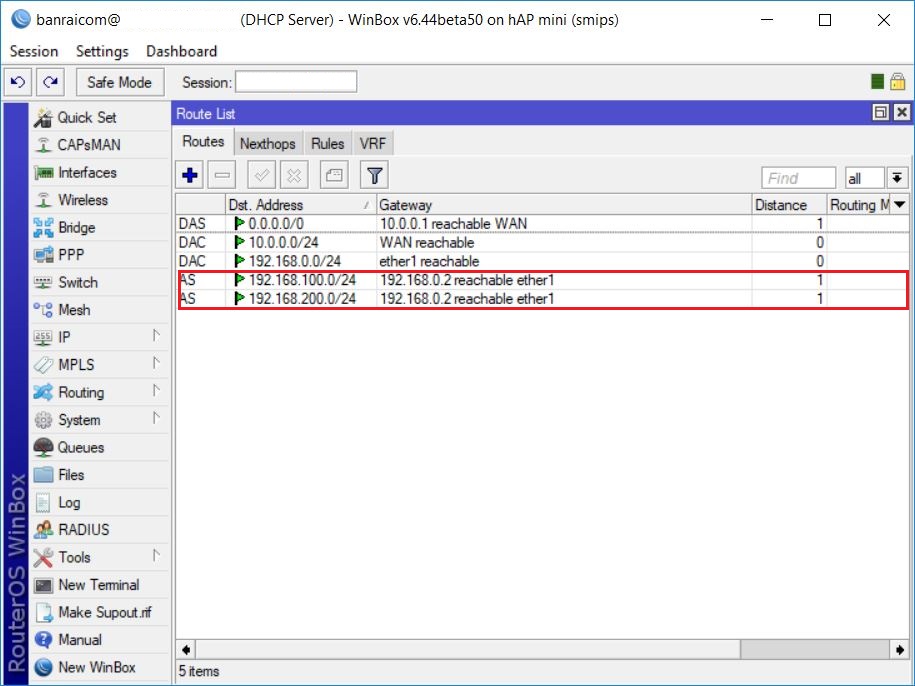Switch to the Routes tab
Screen dimensions: 915x686
pos(203,142)
